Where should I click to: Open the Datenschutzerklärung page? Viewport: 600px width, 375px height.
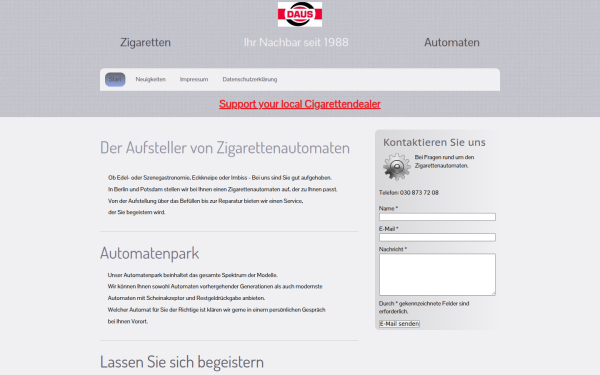pyautogui.click(x=250, y=79)
